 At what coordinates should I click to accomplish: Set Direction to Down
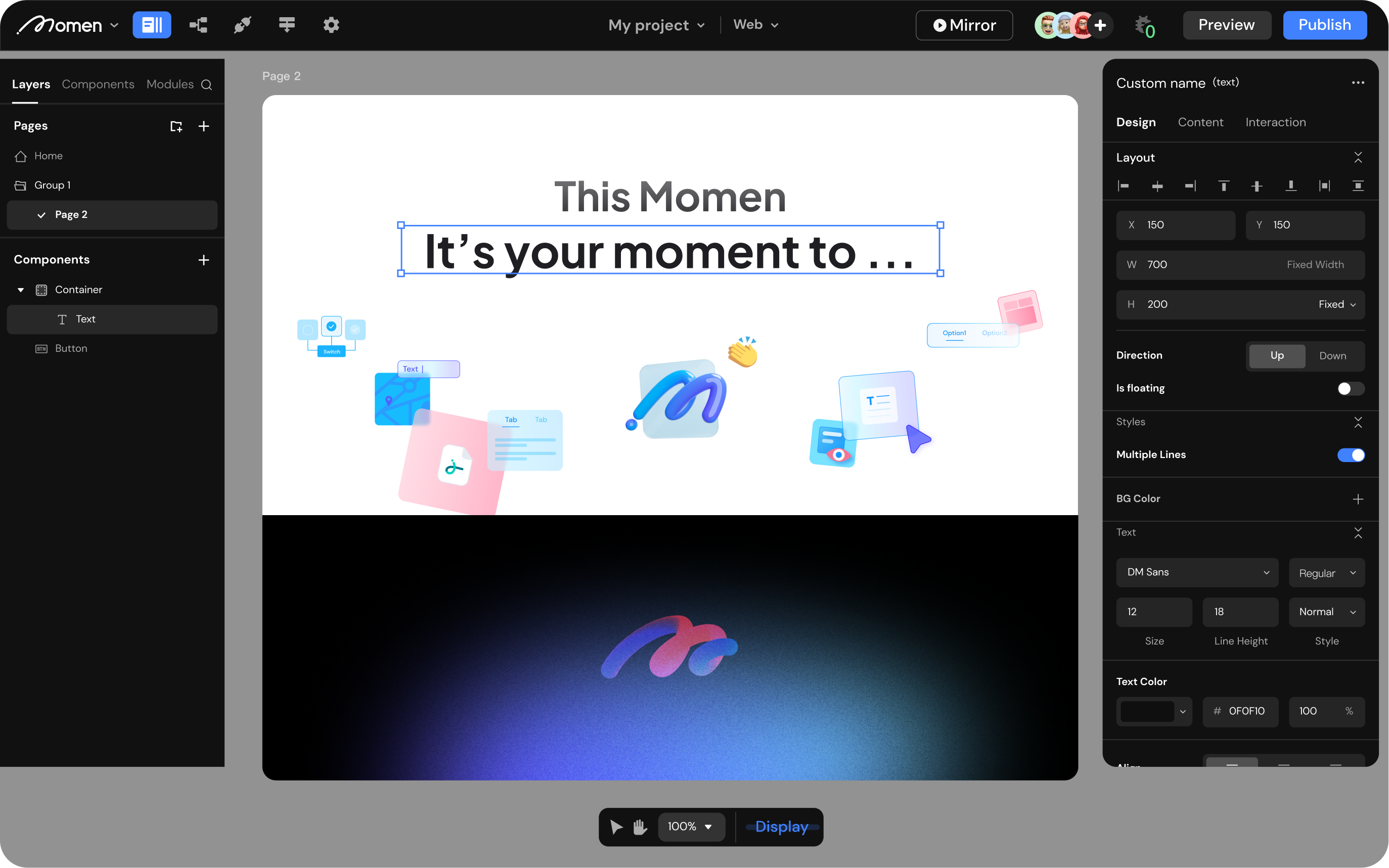[1333, 356]
